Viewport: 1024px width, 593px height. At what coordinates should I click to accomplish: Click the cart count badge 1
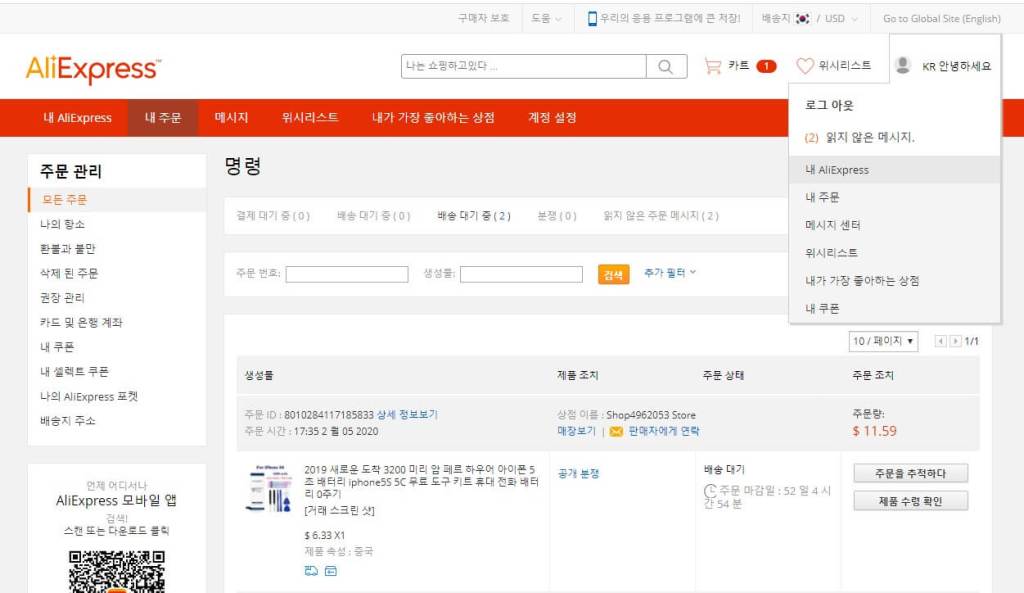766,66
